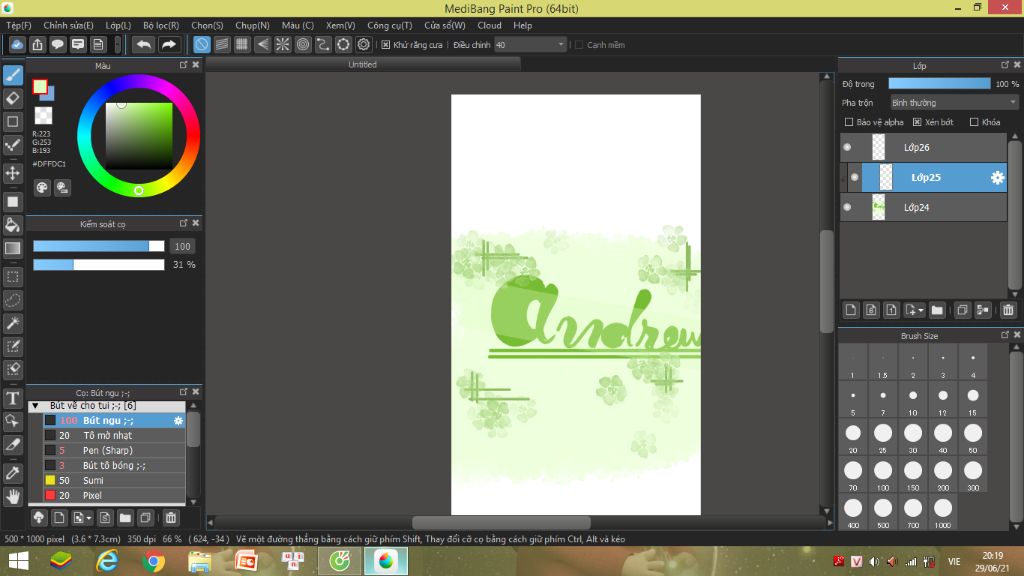
Task: Open the Bút ngu brush settings gear
Action: pos(178,421)
